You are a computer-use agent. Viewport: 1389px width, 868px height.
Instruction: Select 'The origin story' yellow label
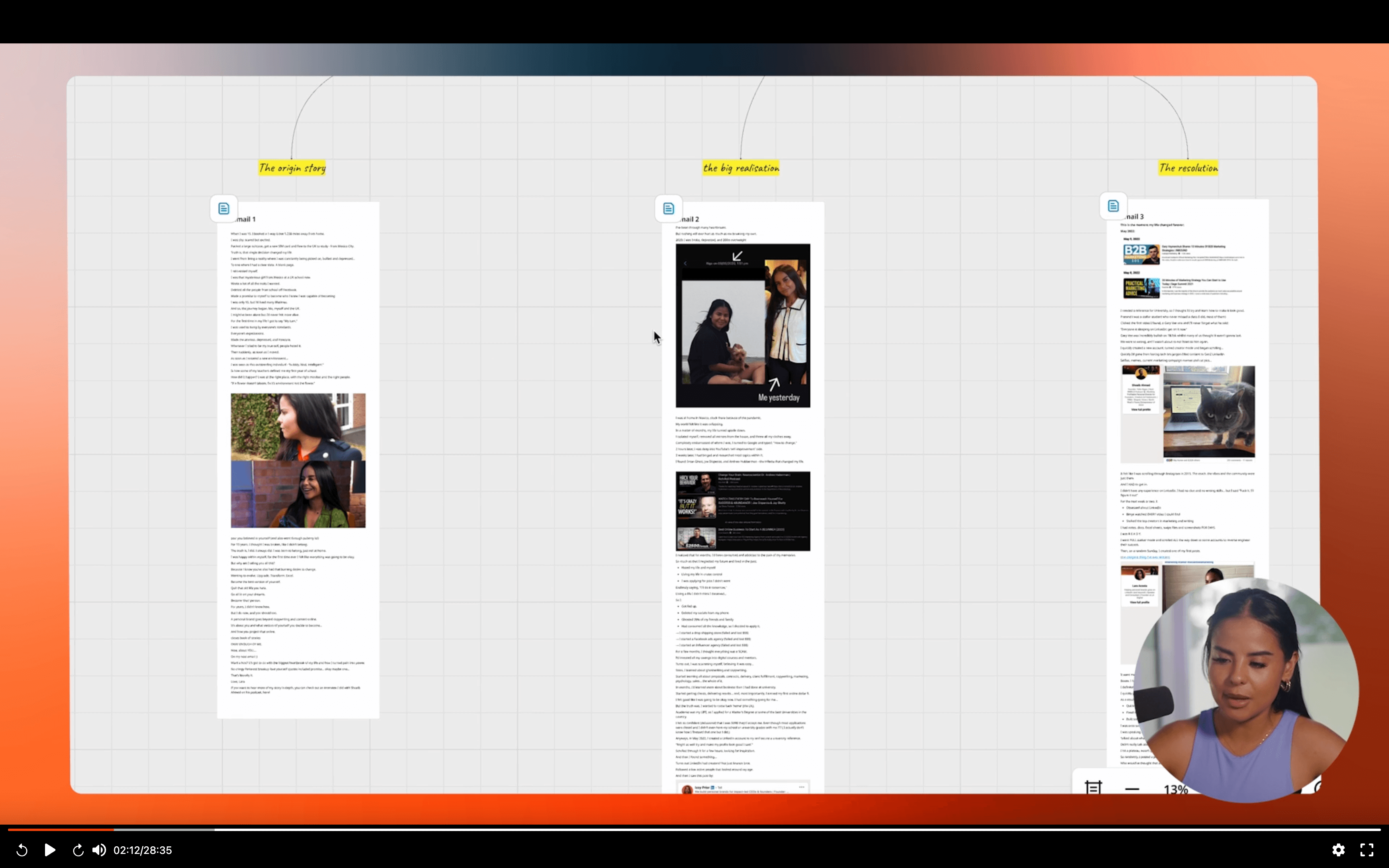click(x=291, y=168)
